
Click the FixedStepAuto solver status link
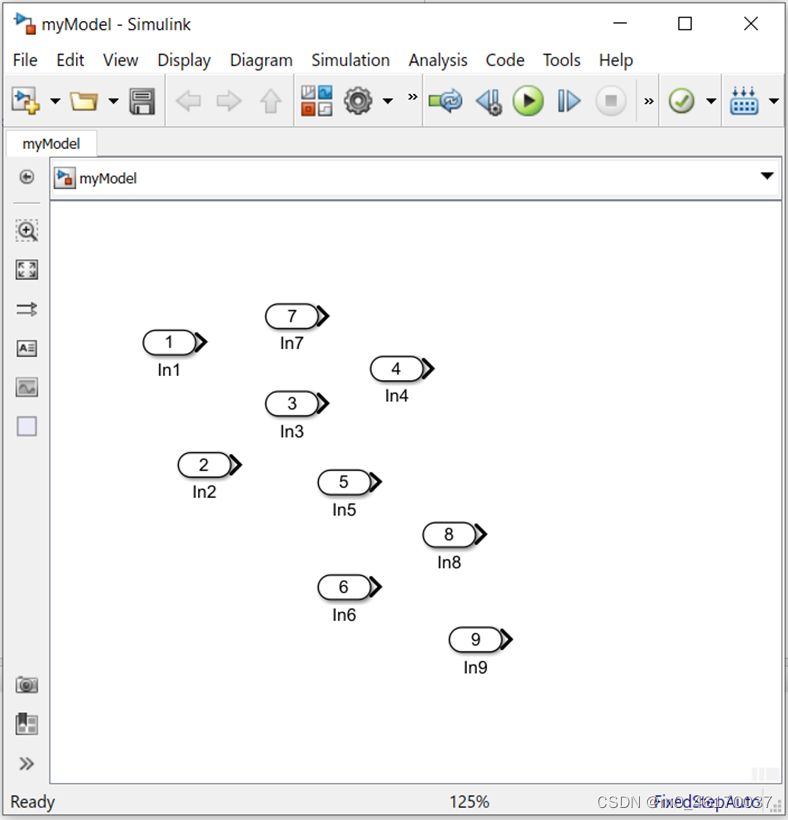tap(707, 801)
